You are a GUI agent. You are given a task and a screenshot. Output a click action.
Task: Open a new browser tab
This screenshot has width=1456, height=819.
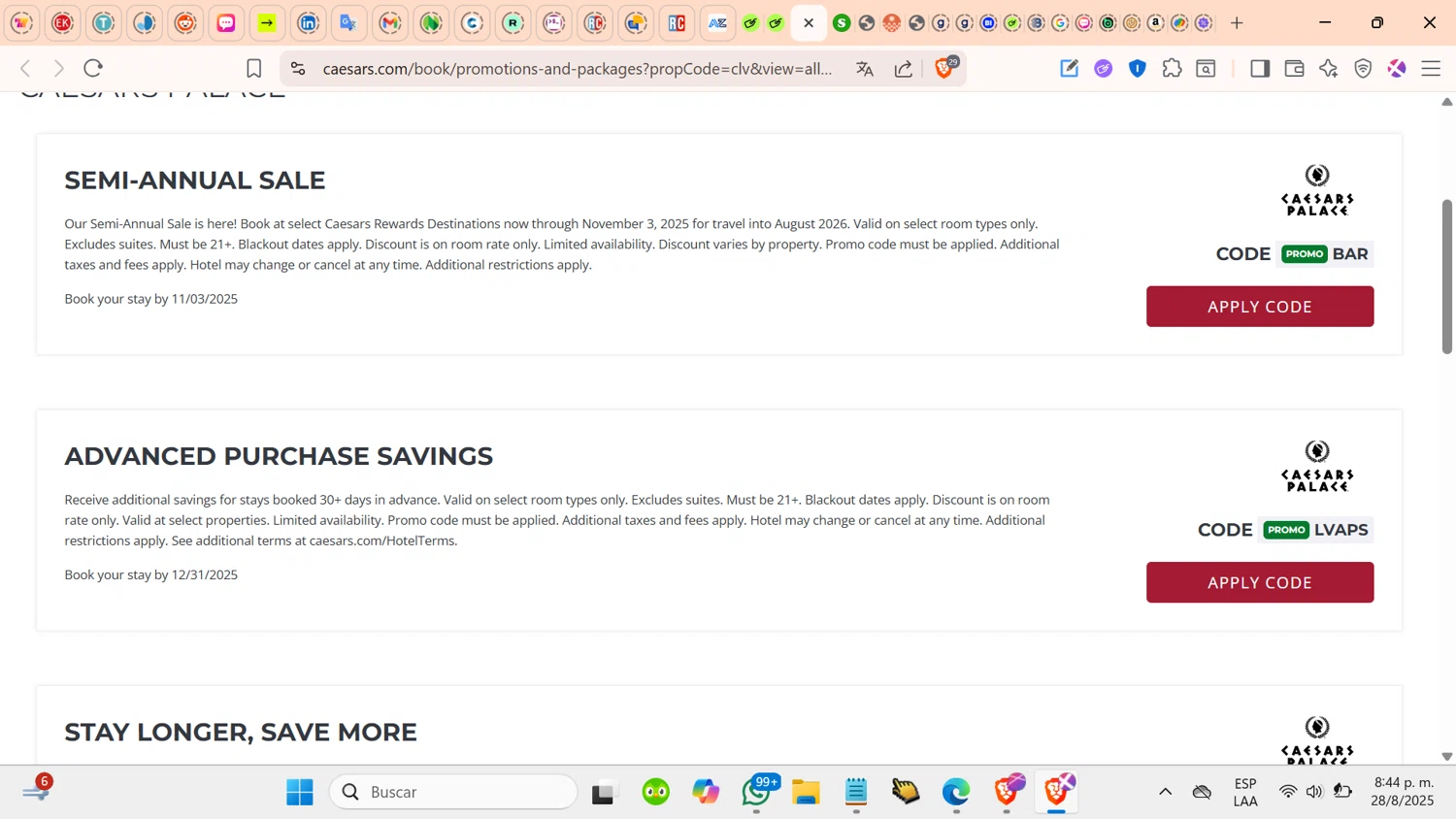click(x=1237, y=22)
